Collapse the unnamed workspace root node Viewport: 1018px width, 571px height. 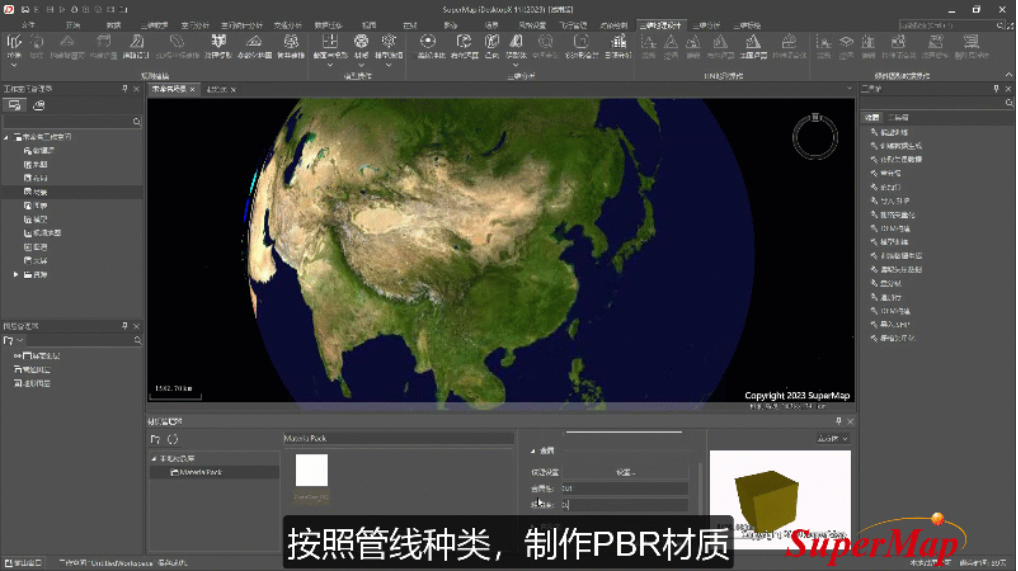point(6,137)
